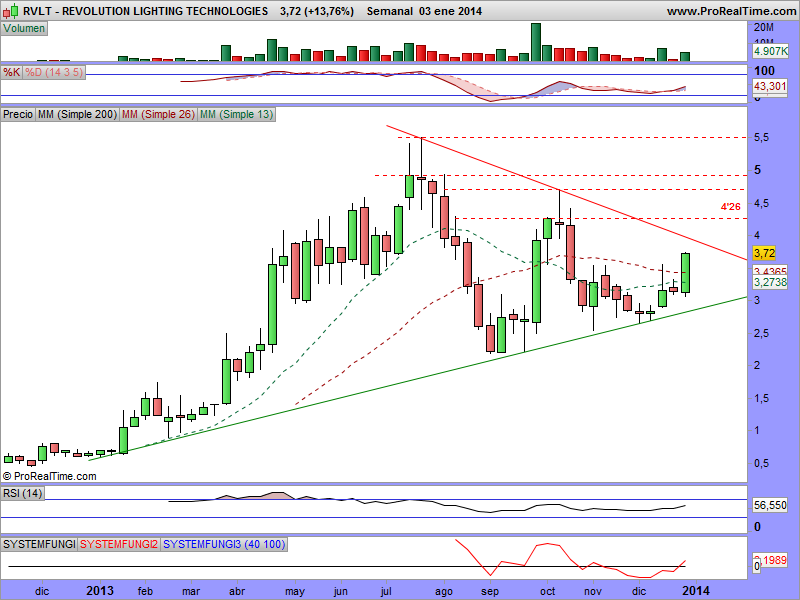Click the 2,5 price axis label
Screen dimensions: 800x600
click(x=762, y=333)
